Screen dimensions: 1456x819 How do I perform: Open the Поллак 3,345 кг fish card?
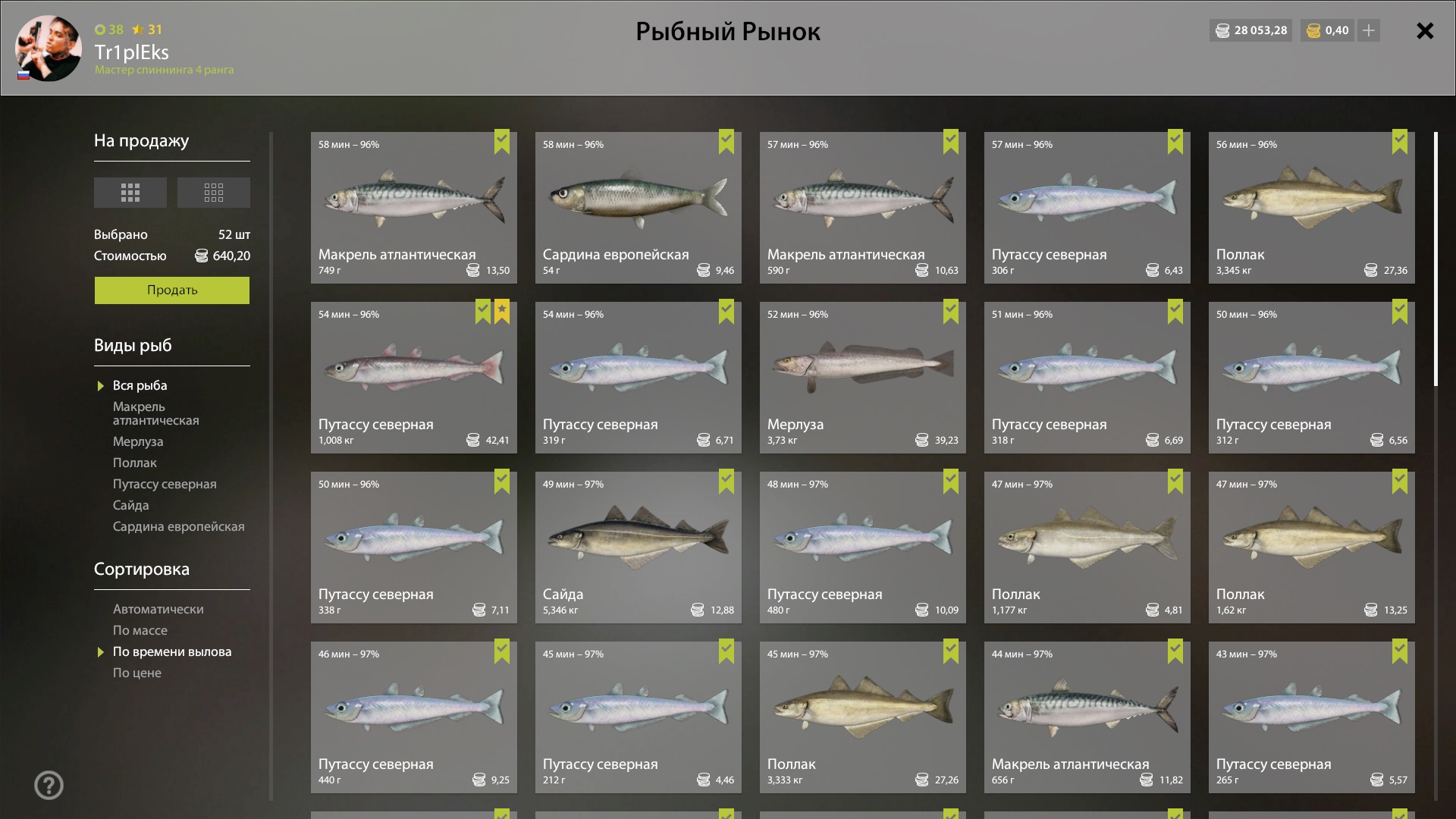click(1312, 208)
